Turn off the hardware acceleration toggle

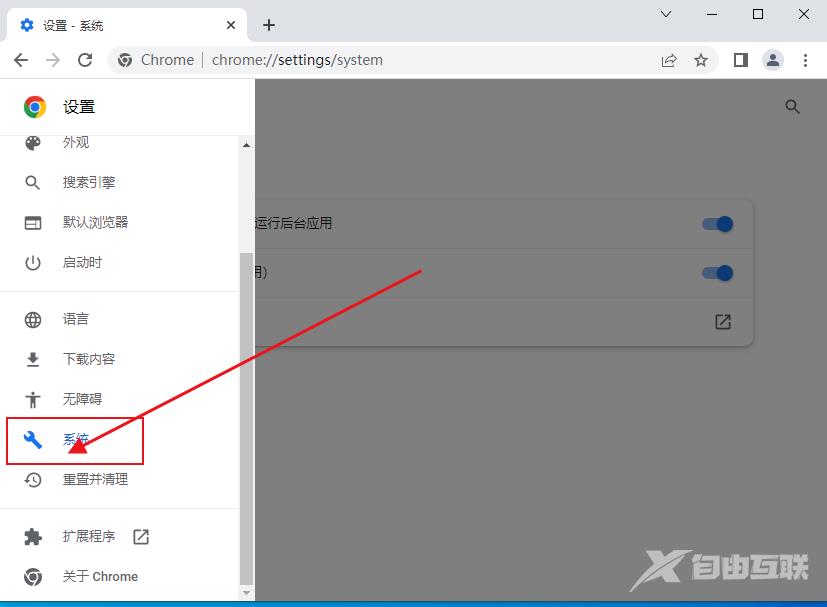tap(716, 272)
